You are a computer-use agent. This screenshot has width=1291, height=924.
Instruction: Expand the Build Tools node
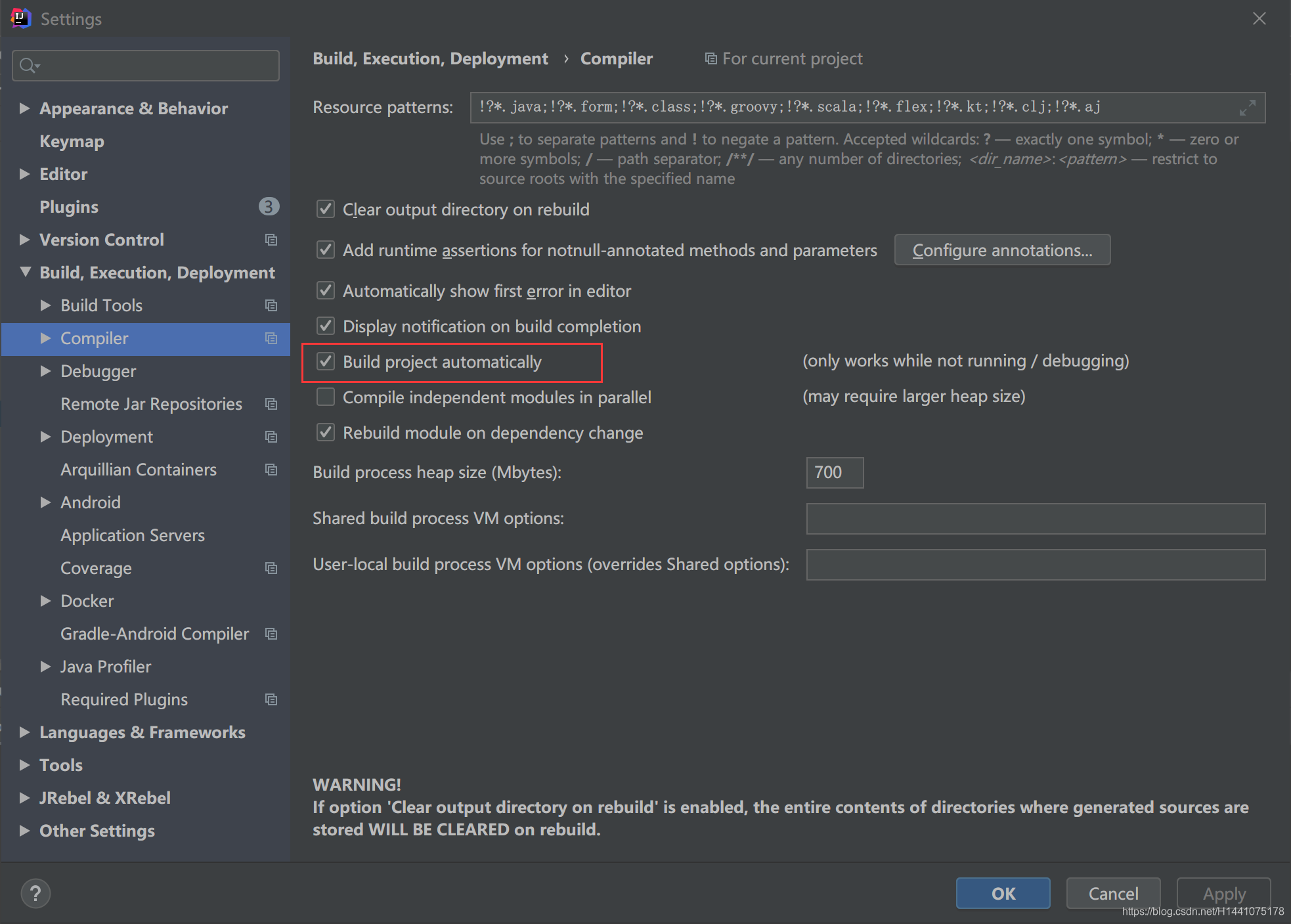(x=45, y=305)
